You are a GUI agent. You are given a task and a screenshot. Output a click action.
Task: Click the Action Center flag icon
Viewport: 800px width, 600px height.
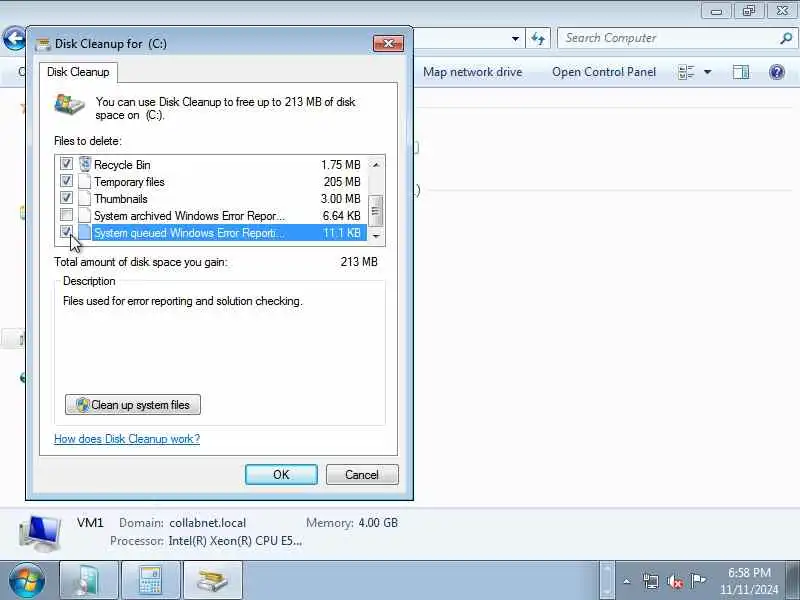point(698,581)
